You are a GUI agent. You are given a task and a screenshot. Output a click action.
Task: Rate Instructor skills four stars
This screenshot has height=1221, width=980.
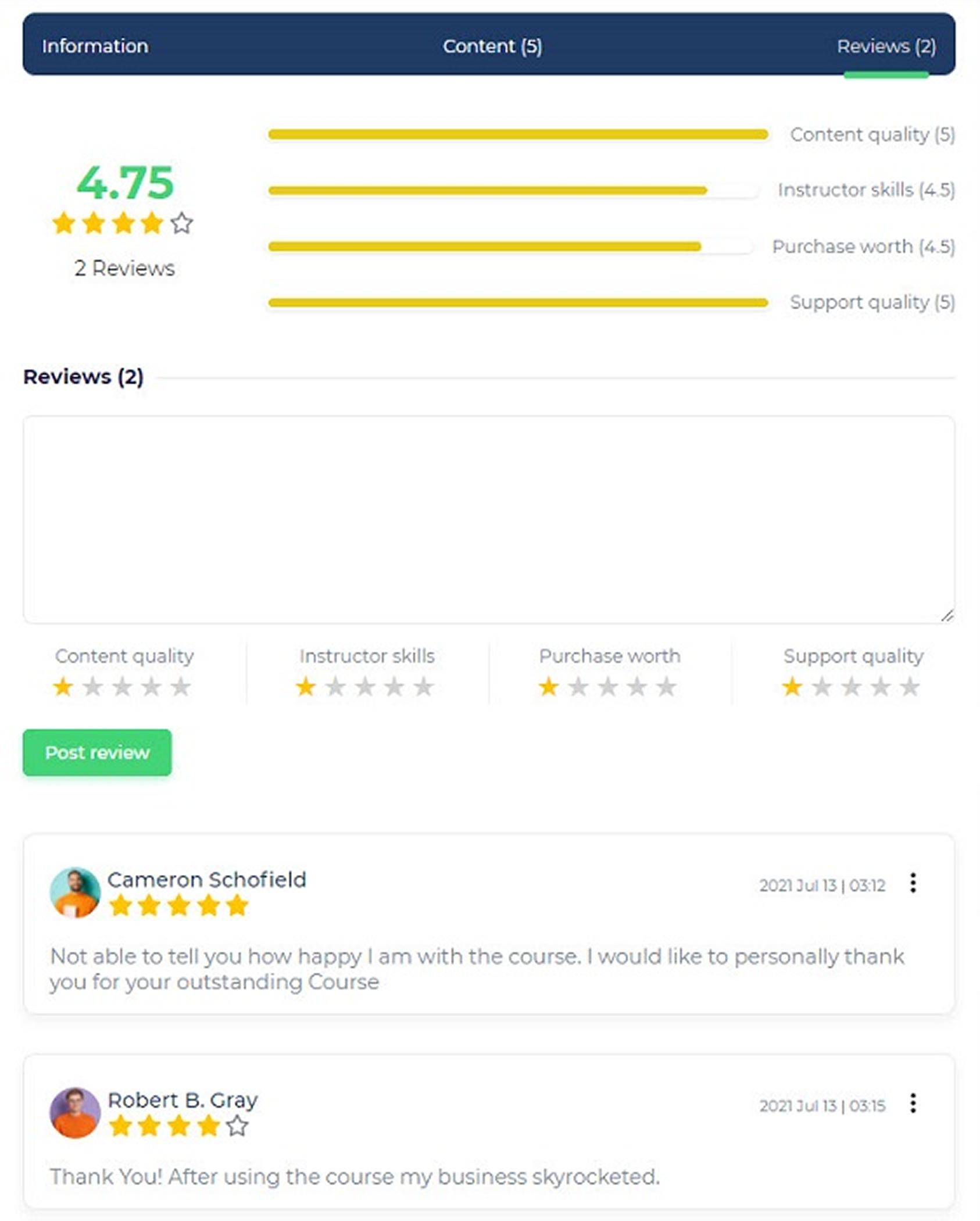395,687
